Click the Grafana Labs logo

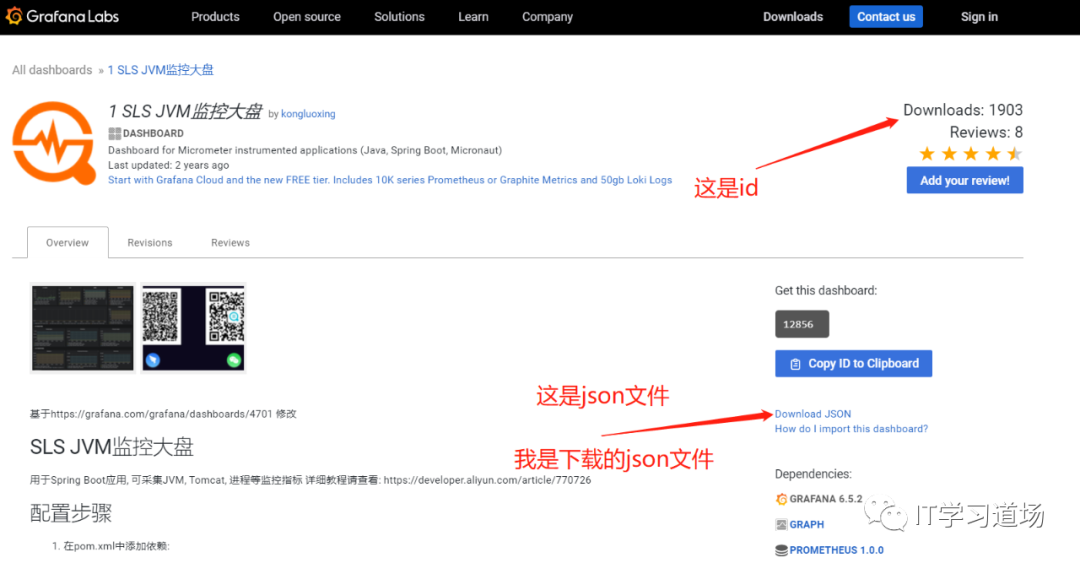pos(62,17)
